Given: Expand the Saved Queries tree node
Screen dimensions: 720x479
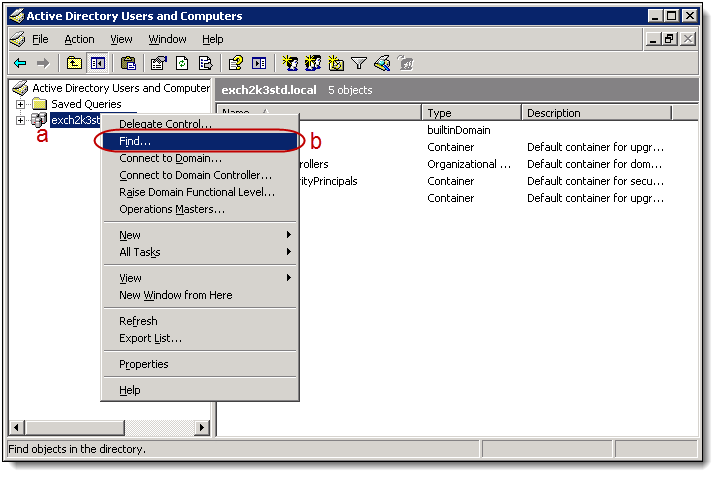Looking at the screenshot, I should click(20, 104).
